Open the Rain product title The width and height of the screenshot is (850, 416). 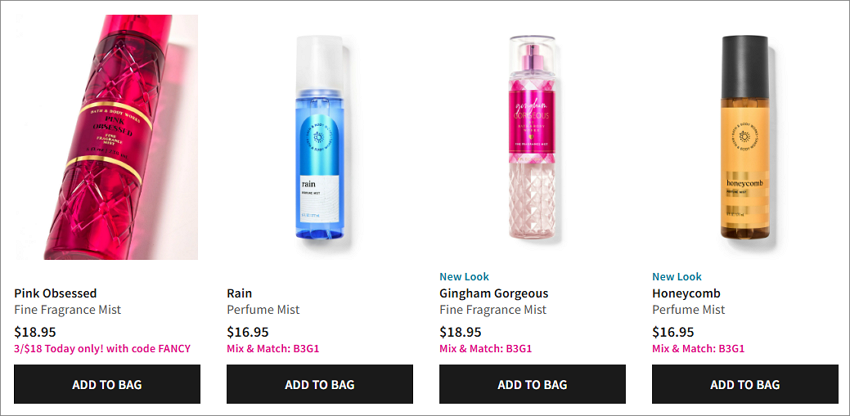239,293
